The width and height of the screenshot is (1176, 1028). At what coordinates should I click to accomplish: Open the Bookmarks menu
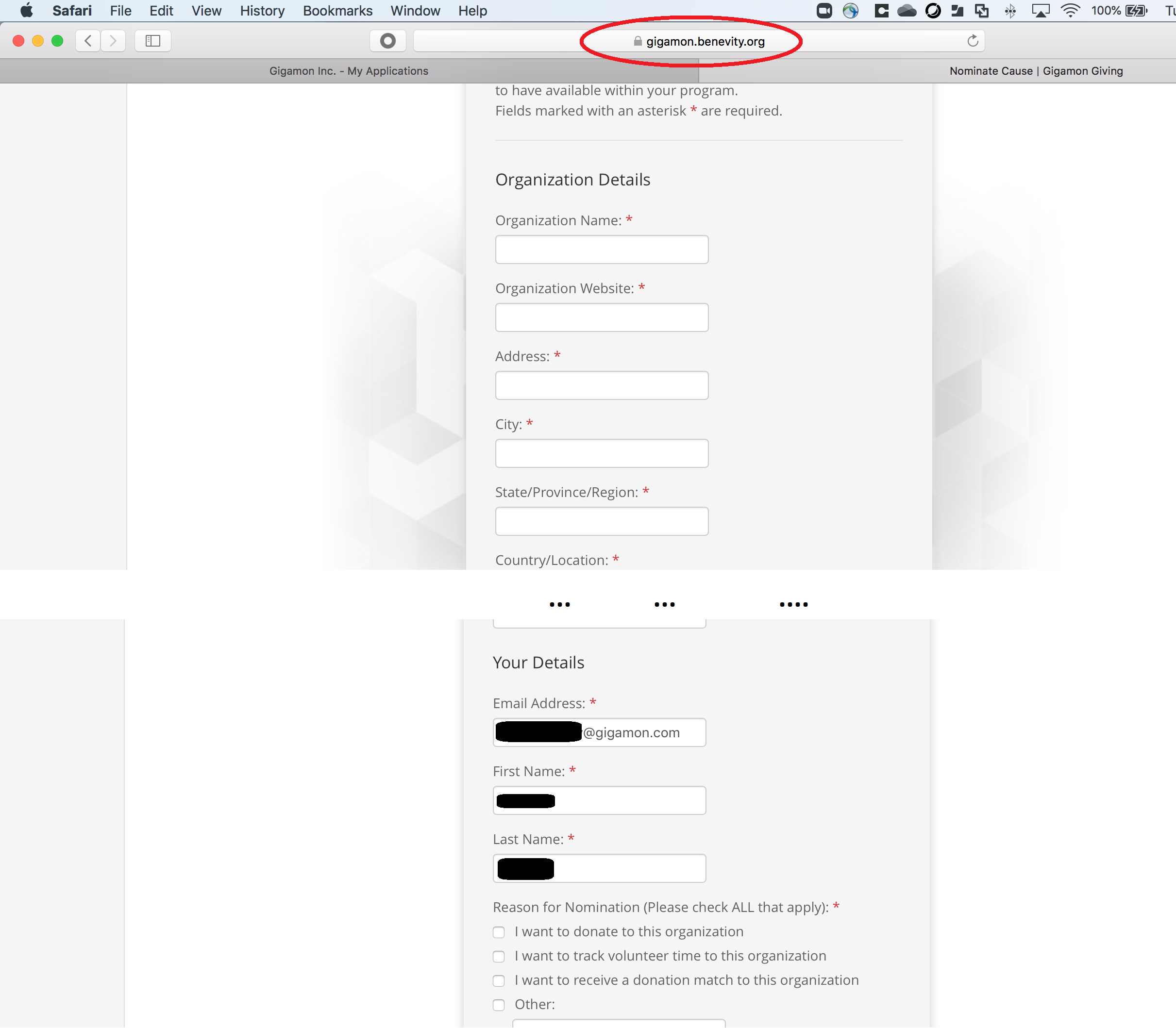337,10
